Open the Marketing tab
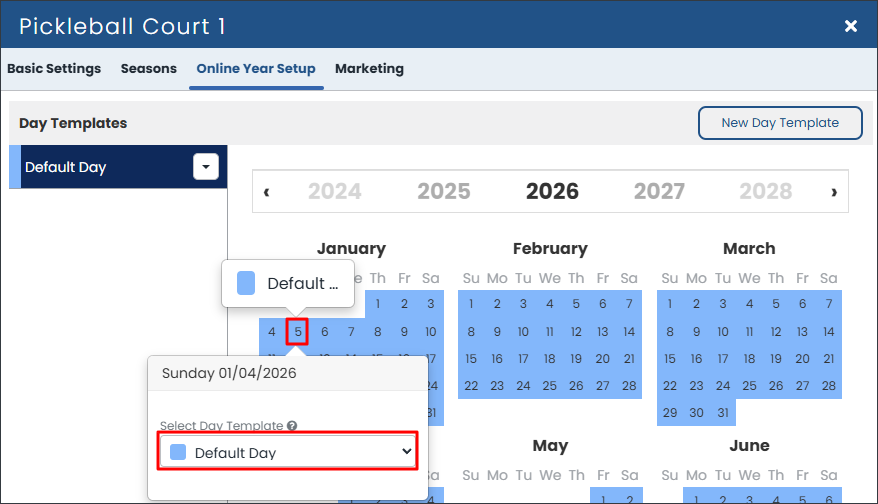Viewport: 878px width, 504px height. click(x=369, y=68)
